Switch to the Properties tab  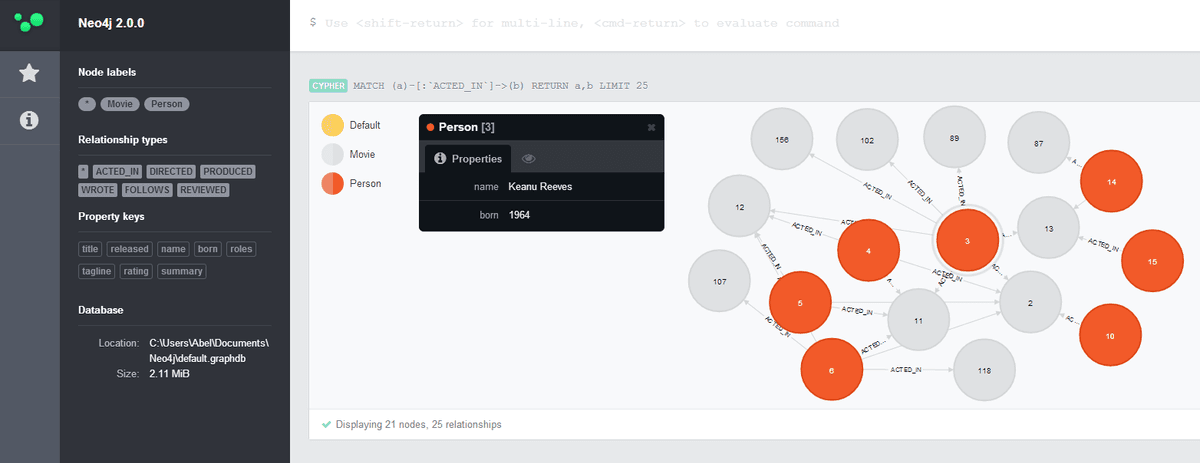click(468, 158)
